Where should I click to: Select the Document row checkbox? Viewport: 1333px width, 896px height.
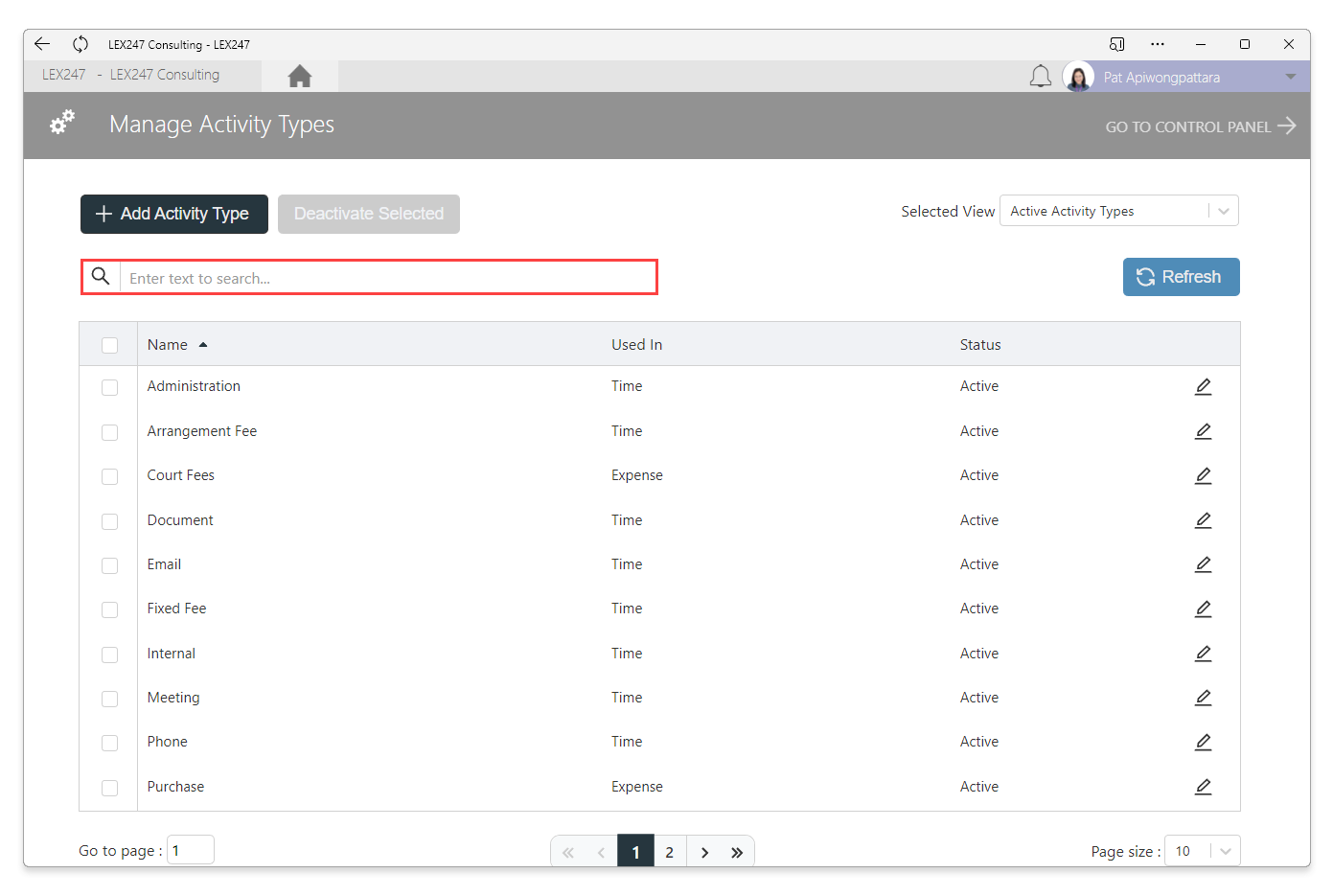click(110, 521)
